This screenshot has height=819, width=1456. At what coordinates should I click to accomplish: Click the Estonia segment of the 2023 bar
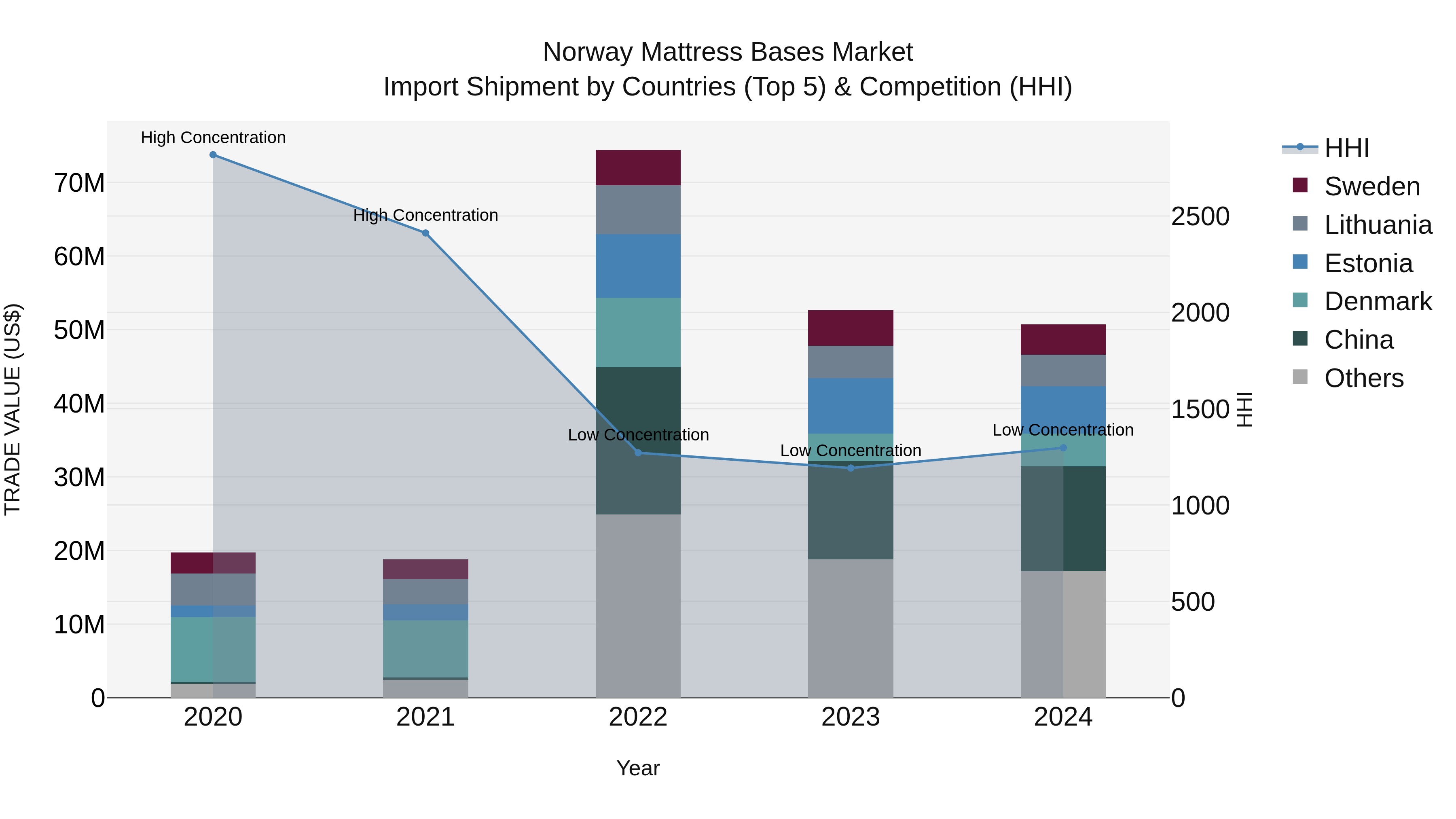851,406
